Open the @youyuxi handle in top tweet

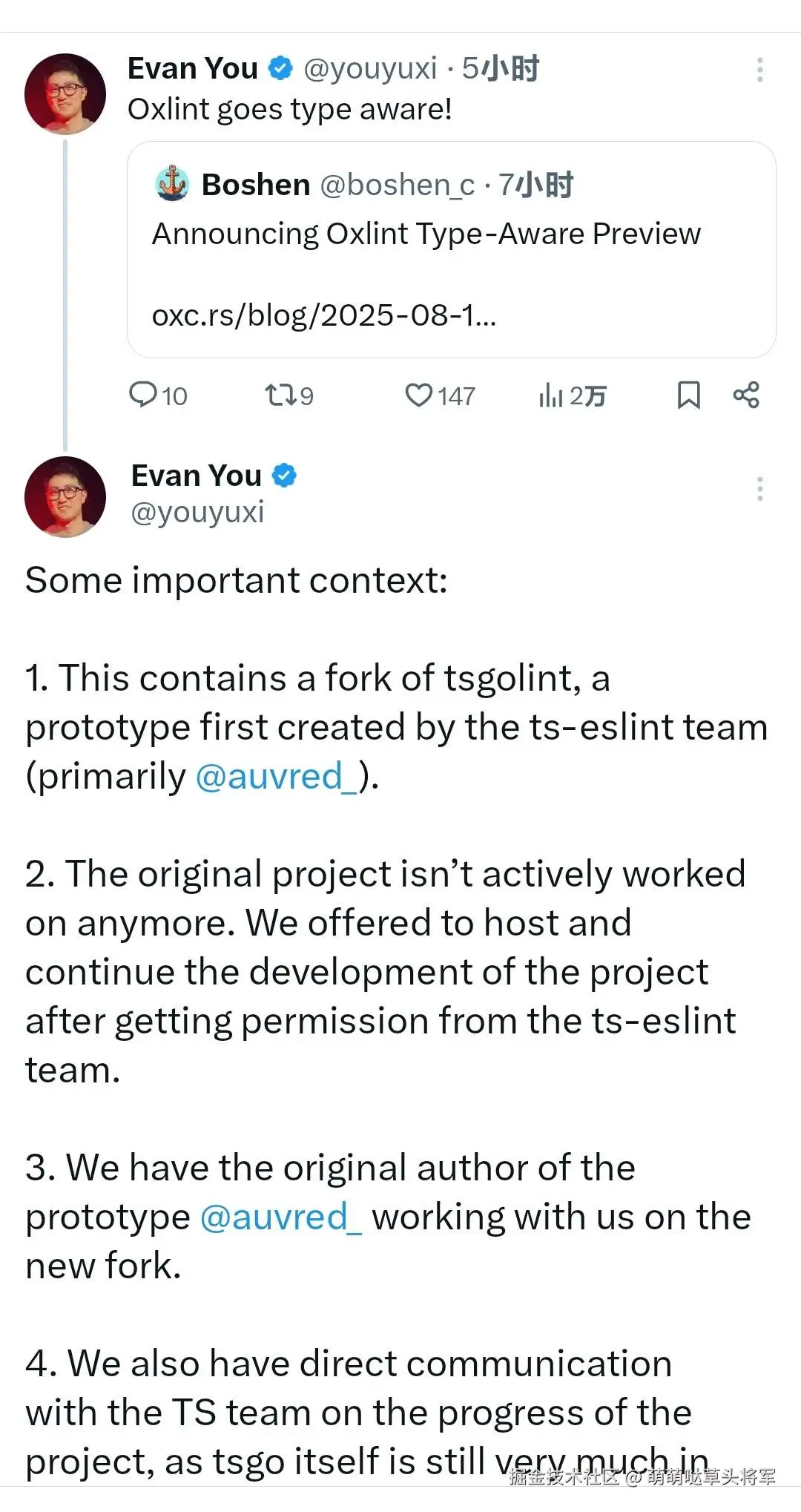coord(370,69)
